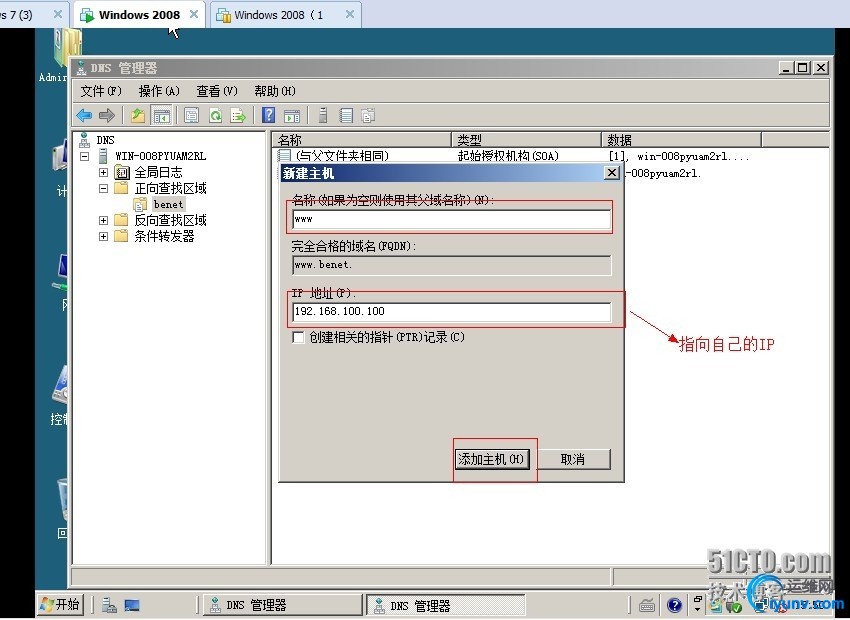850x620 pixels.
Task: Close the Windows 2008 VM tab
Action: [x=193, y=15]
